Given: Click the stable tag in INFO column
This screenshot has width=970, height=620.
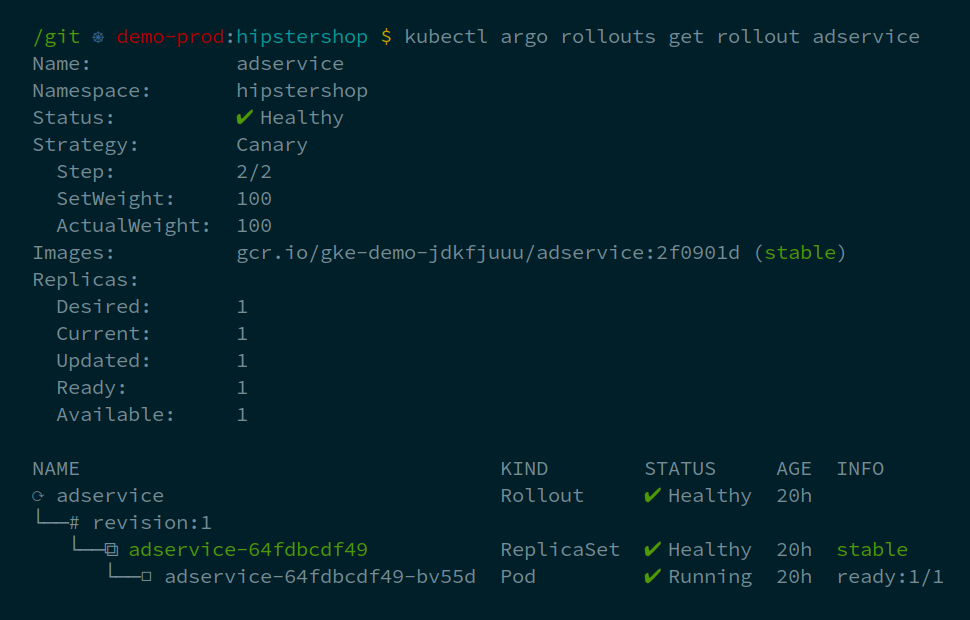Looking at the screenshot, I should pos(872,549).
